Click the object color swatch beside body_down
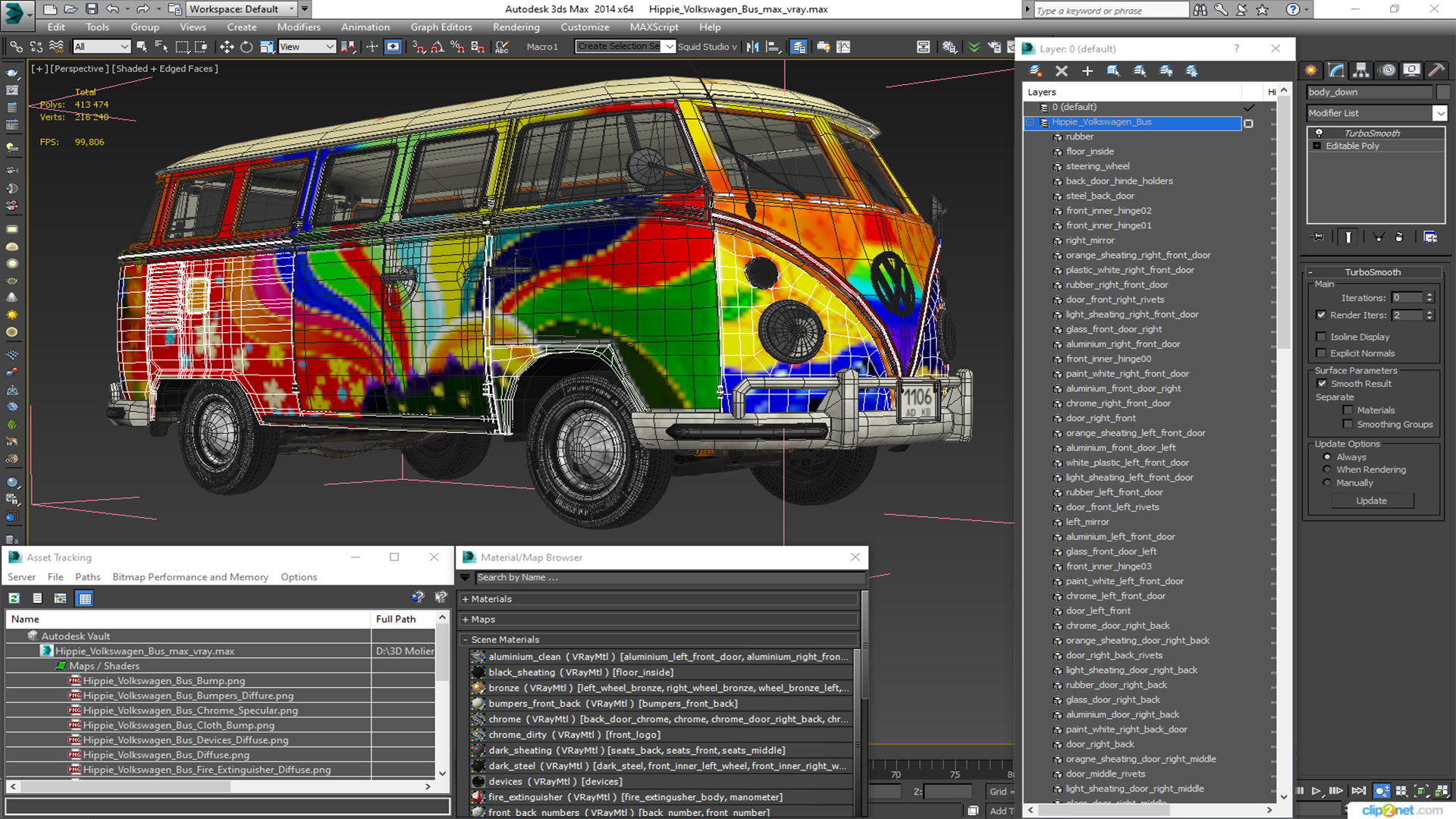The width and height of the screenshot is (1456, 819). click(x=1442, y=92)
